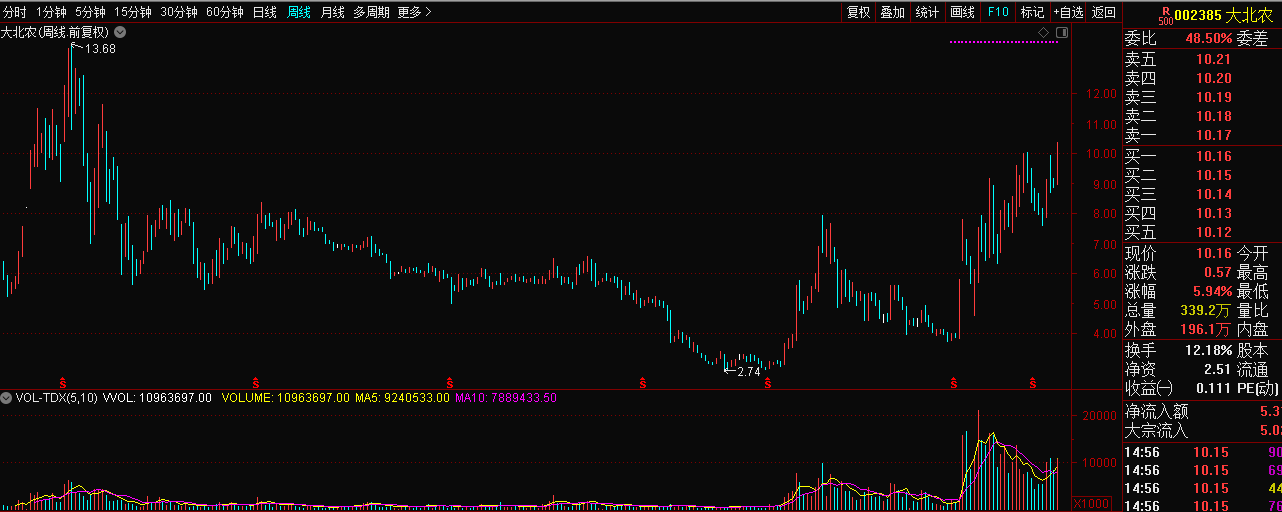
Task: Click the 12.00 price axis label
Action: 1102,94
